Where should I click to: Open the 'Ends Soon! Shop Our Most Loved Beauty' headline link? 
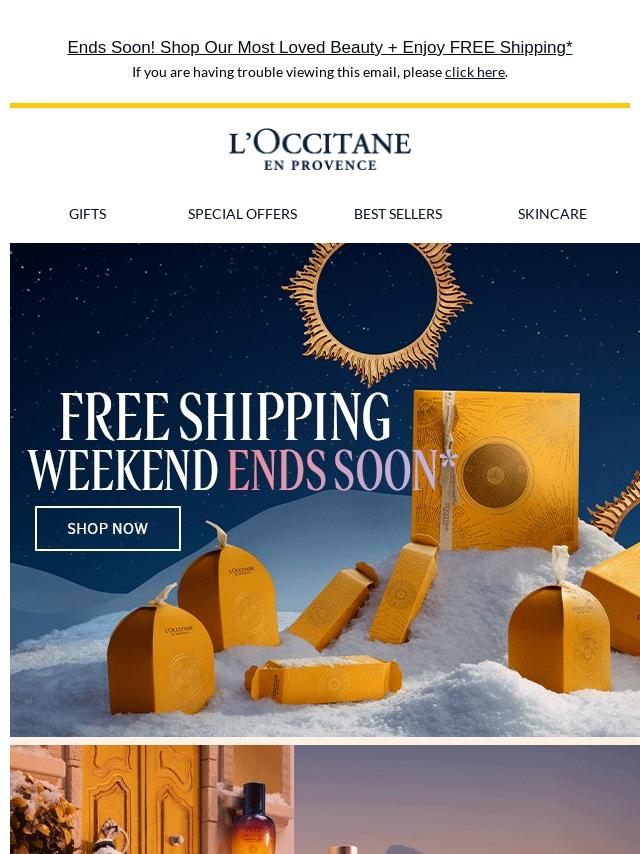[x=320, y=47]
